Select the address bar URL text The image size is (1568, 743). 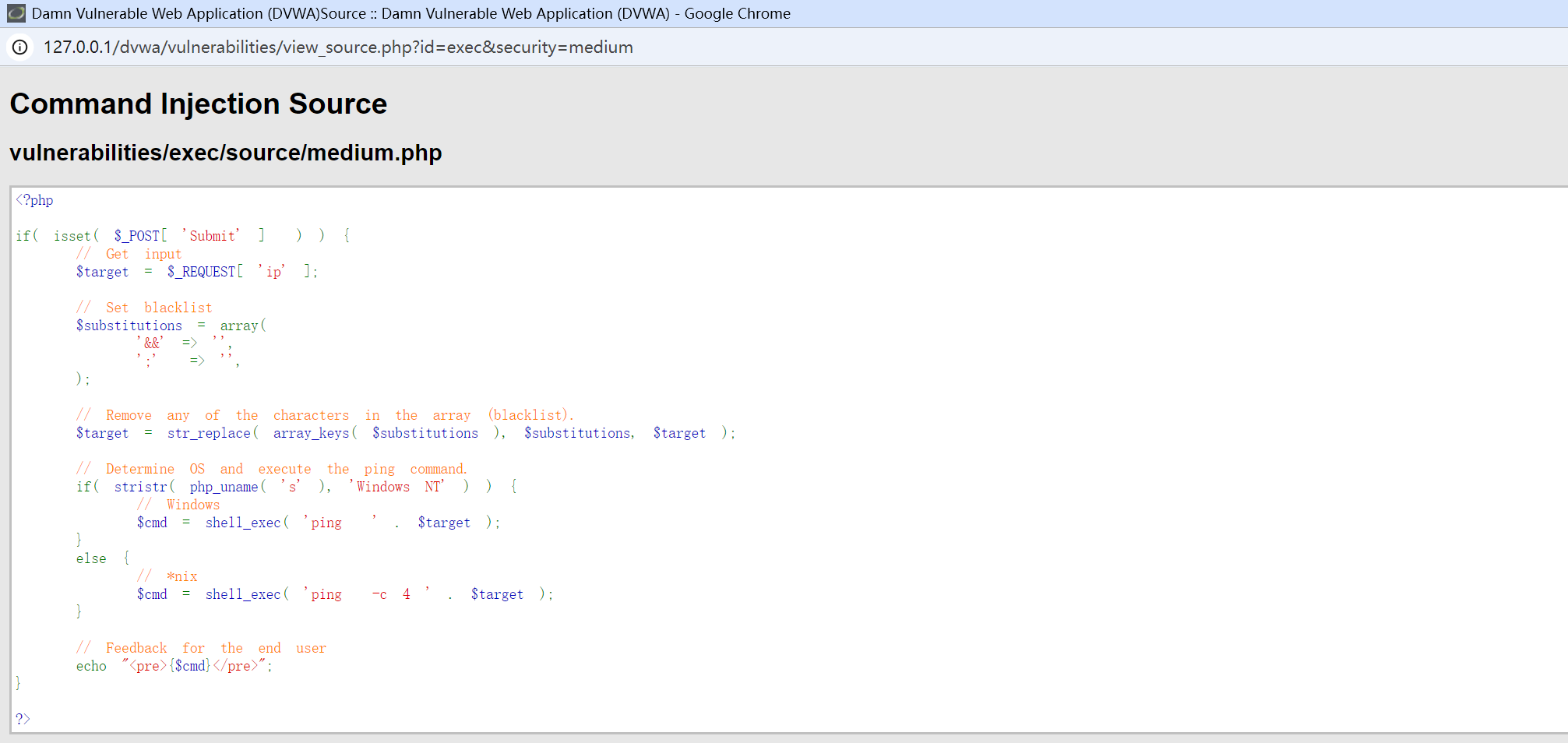tap(338, 48)
